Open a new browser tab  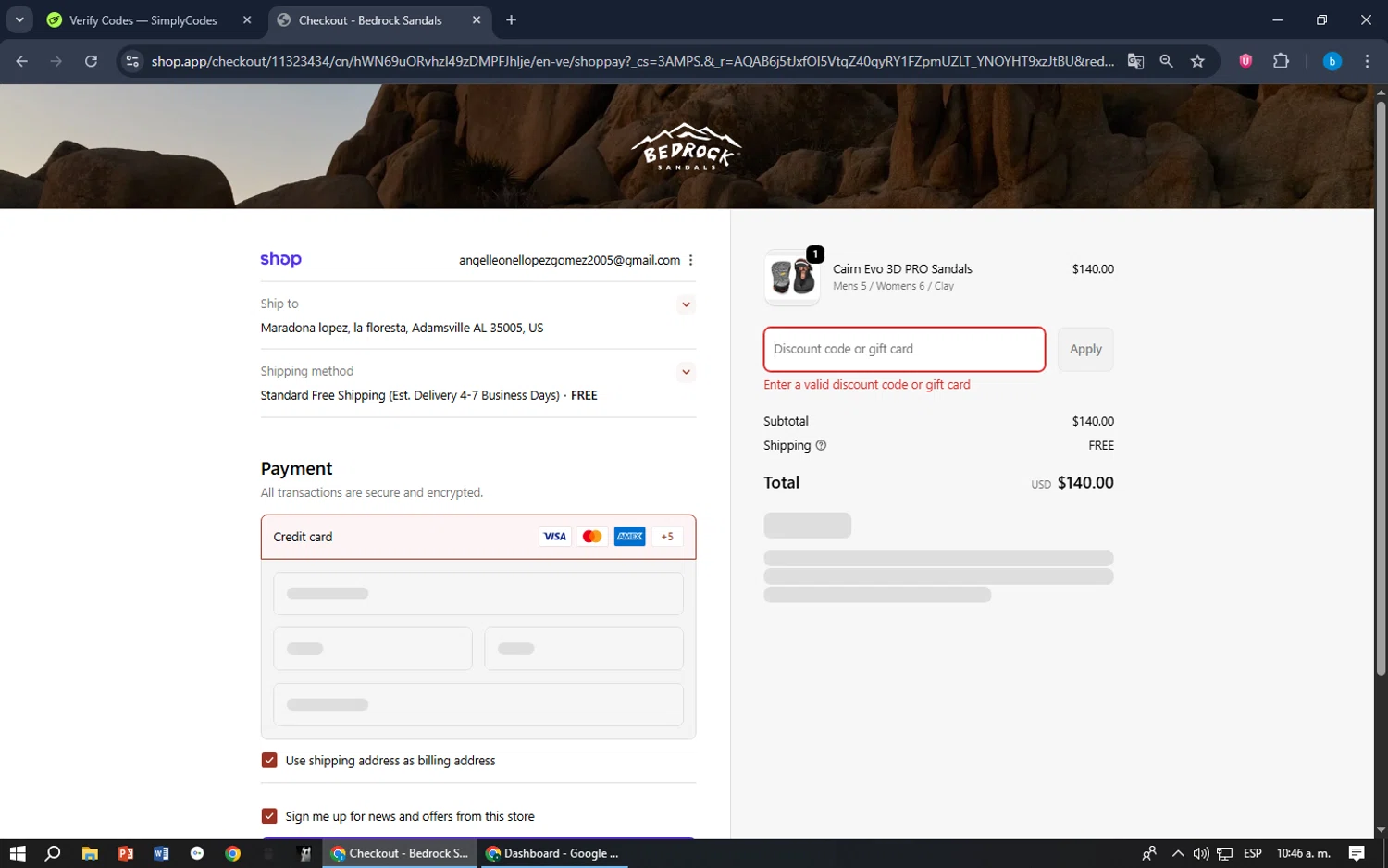click(x=511, y=19)
